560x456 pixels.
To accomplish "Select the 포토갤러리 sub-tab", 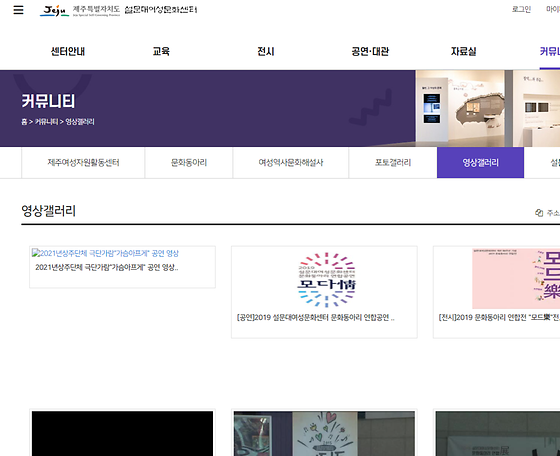I will [x=393, y=162].
